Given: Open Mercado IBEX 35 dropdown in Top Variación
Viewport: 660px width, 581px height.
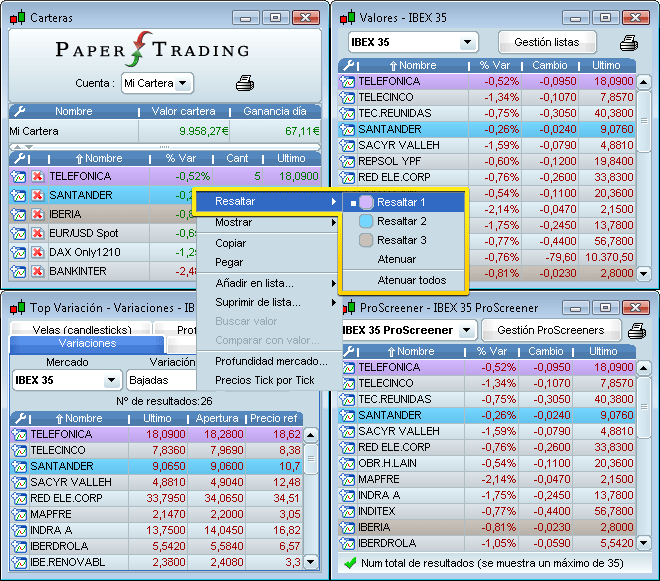Looking at the screenshot, I should click(x=67, y=381).
